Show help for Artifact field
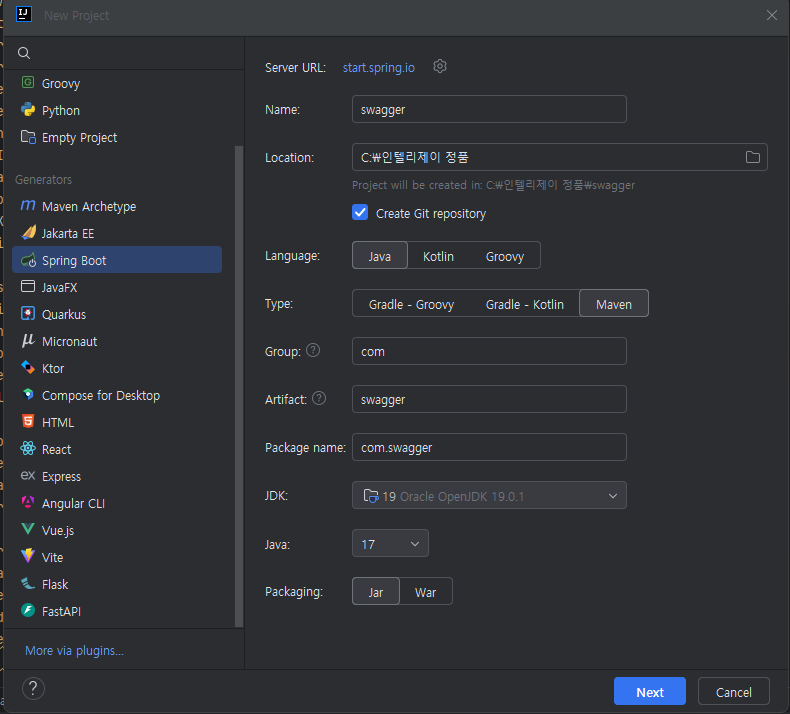This screenshot has height=714, width=790. pos(319,398)
